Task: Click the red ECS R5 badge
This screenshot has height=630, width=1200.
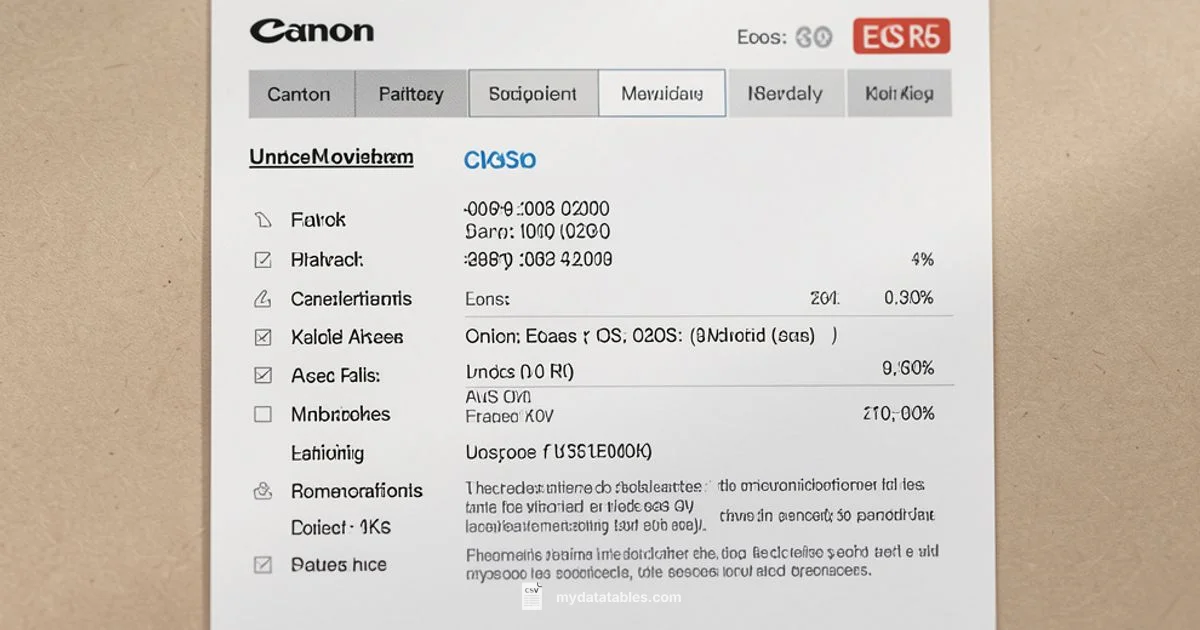Action: [901, 37]
